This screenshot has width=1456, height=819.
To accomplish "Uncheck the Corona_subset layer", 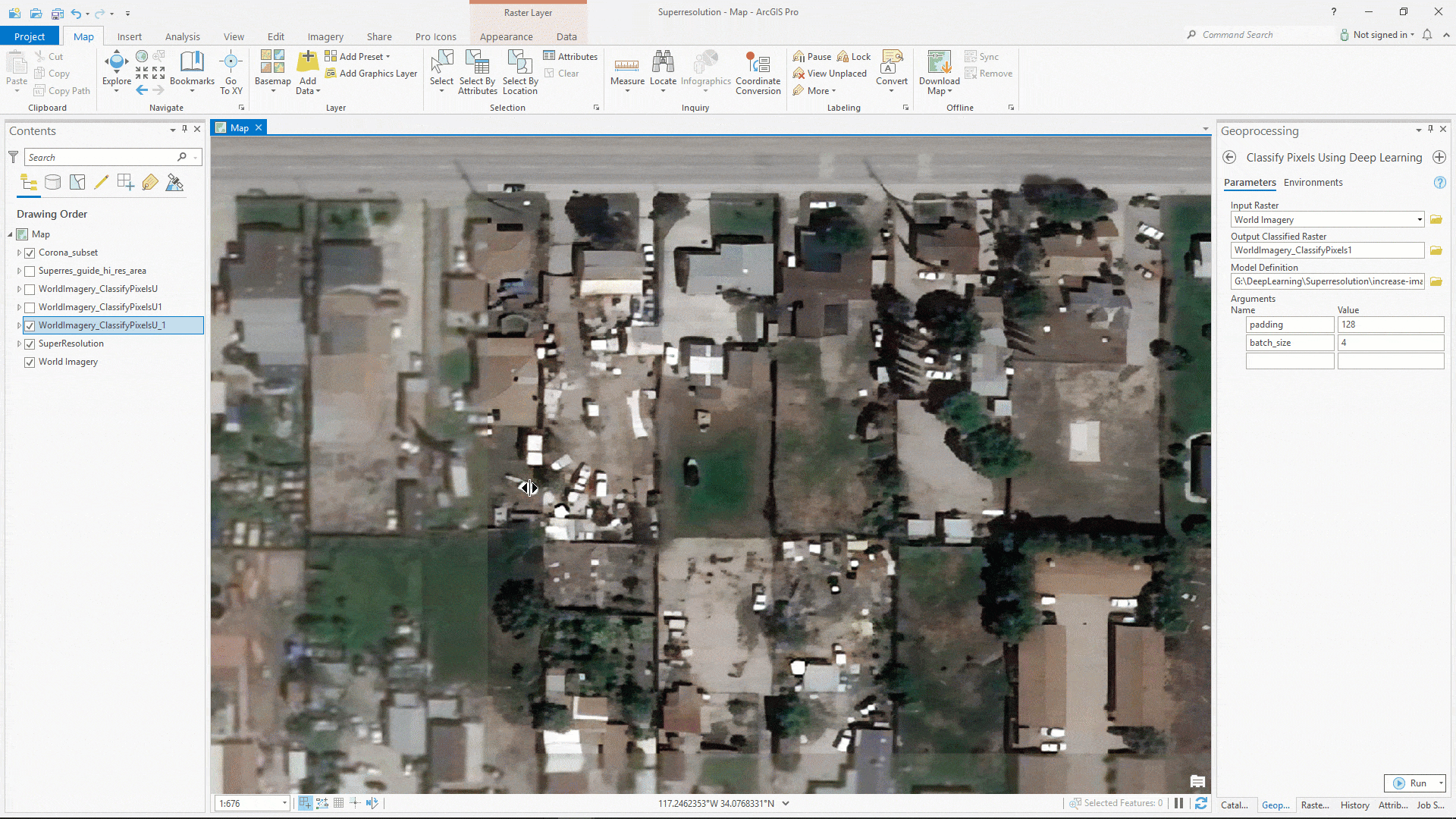I will click(30, 253).
